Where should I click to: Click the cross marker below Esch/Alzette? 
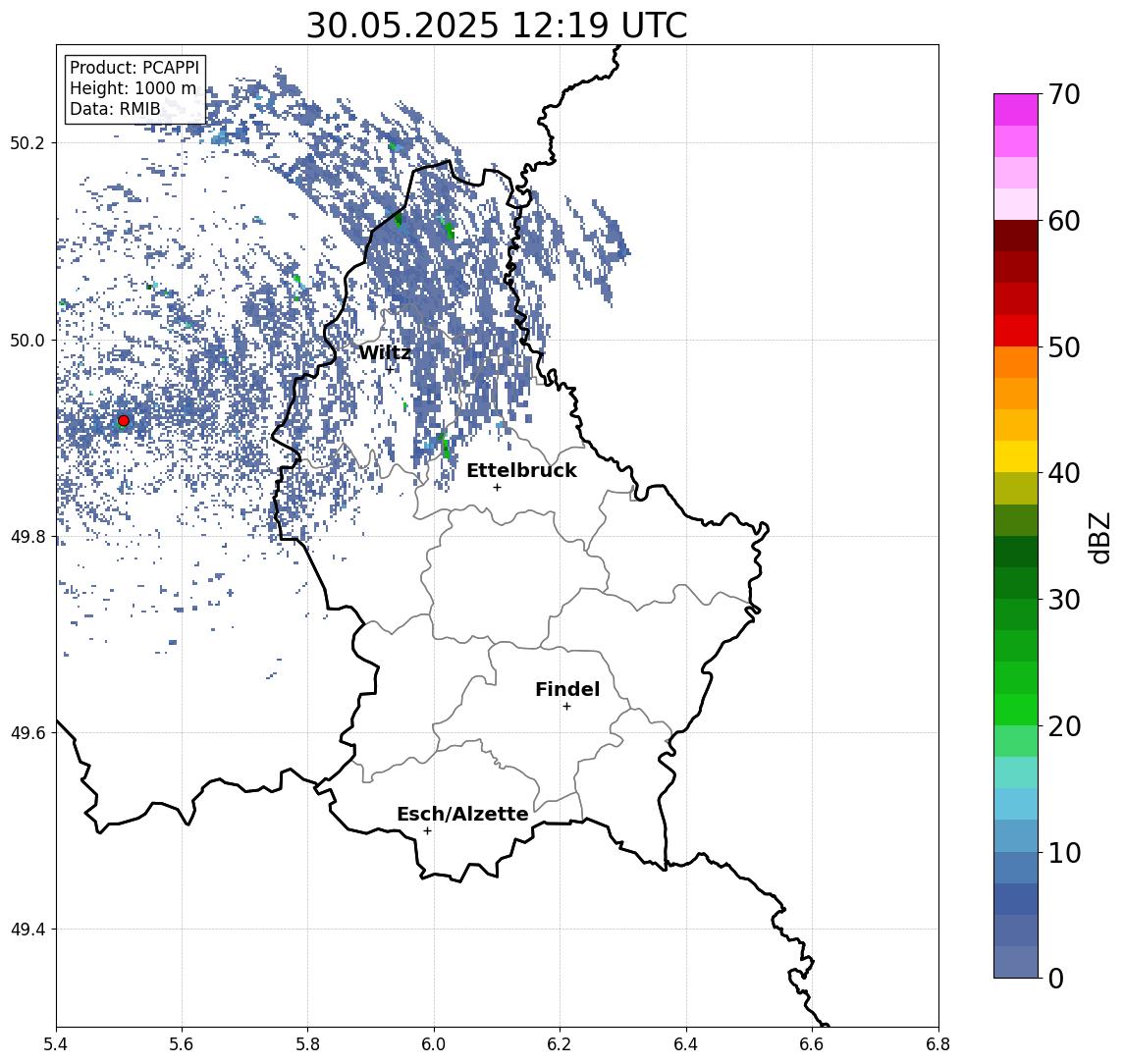pyautogui.click(x=427, y=831)
